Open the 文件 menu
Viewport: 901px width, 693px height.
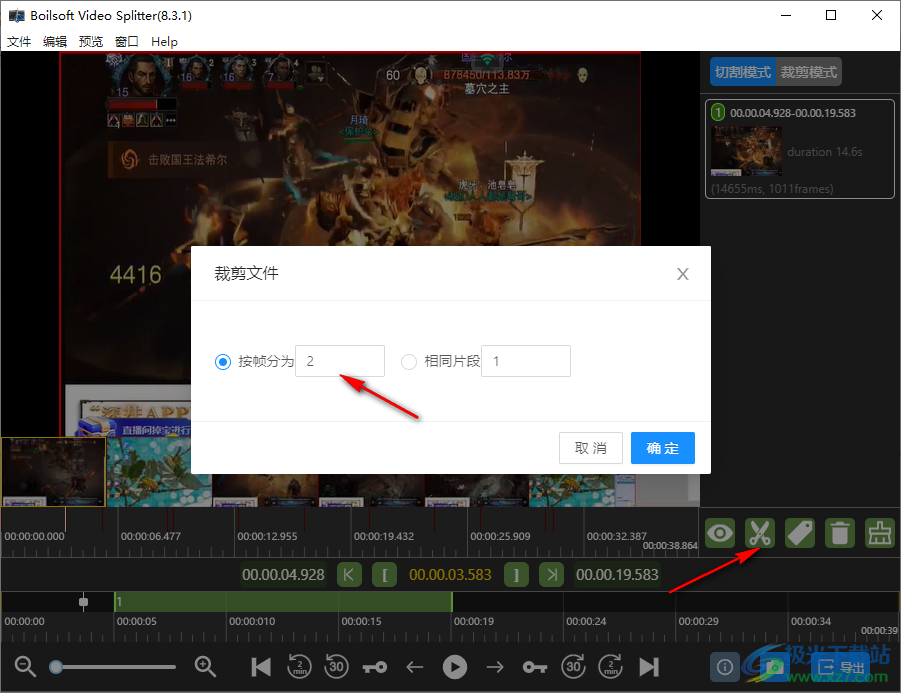point(19,41)
